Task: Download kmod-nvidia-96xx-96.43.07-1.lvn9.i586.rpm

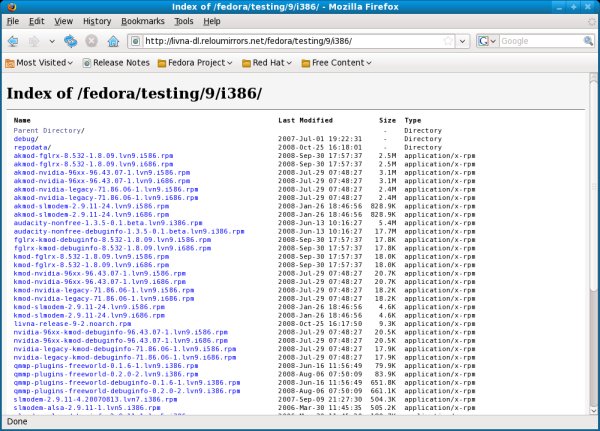Action: [99, 274]
